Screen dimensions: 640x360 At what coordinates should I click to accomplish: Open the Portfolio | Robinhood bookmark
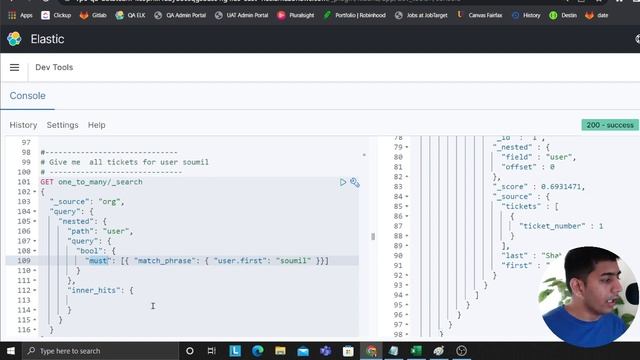pyautogui.click(x=354, y=15)
